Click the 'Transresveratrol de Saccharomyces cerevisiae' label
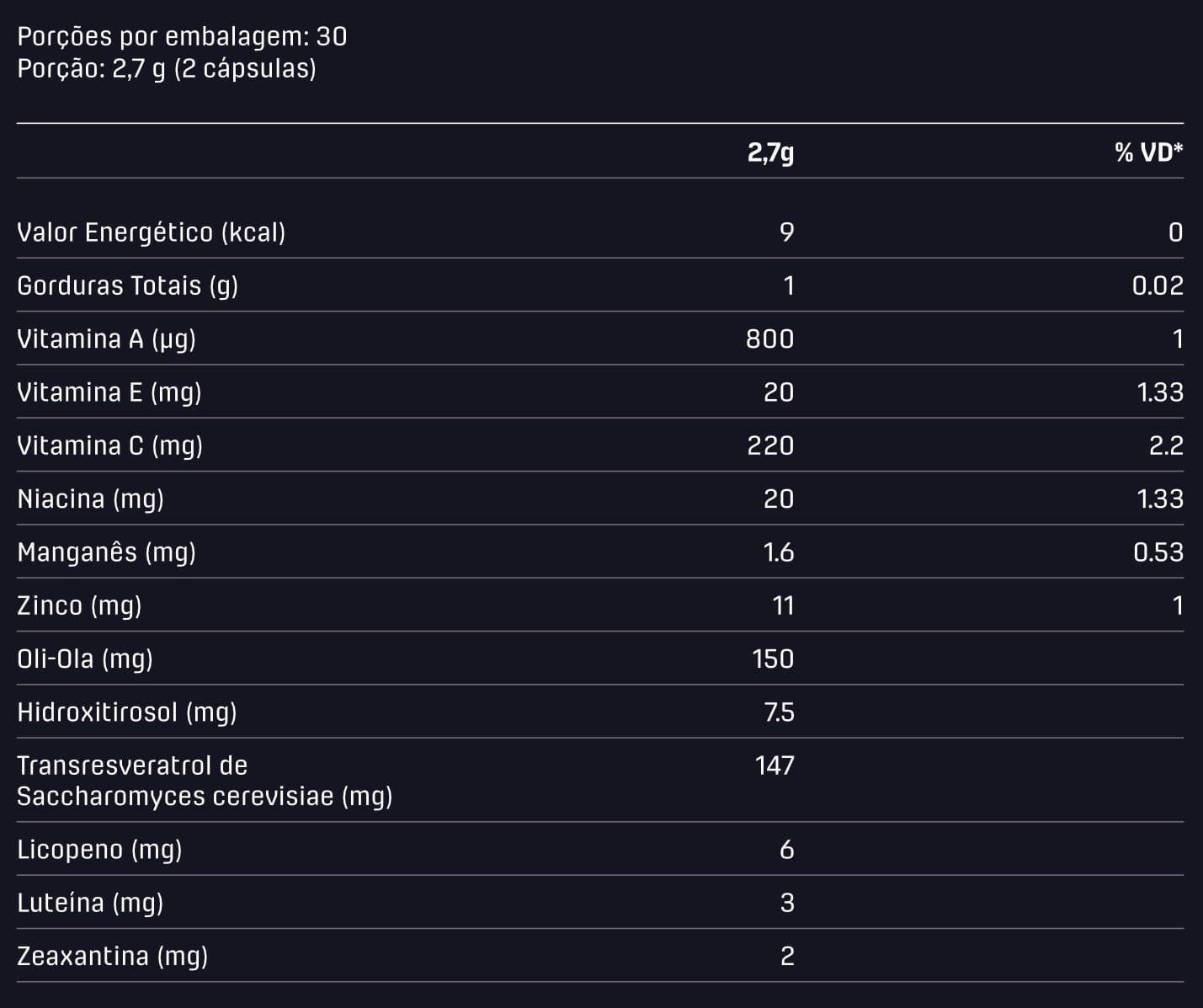Viewport: 1203px width, 1008px height. 205,781
